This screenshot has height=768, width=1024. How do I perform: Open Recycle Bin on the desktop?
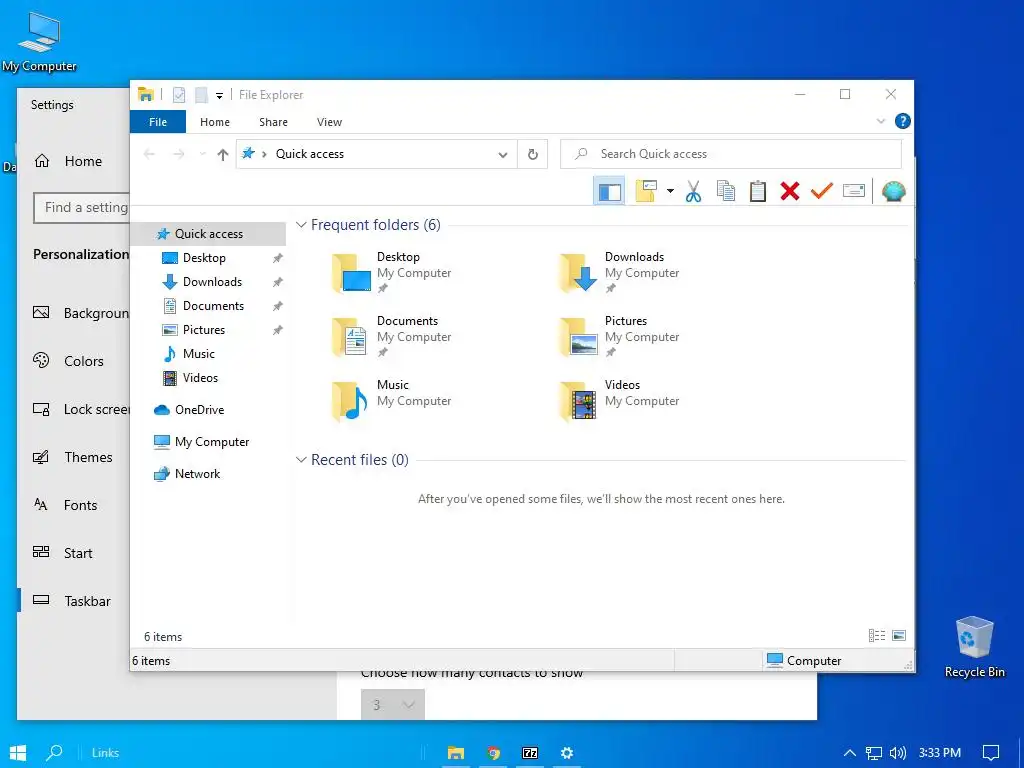[974, 647]
